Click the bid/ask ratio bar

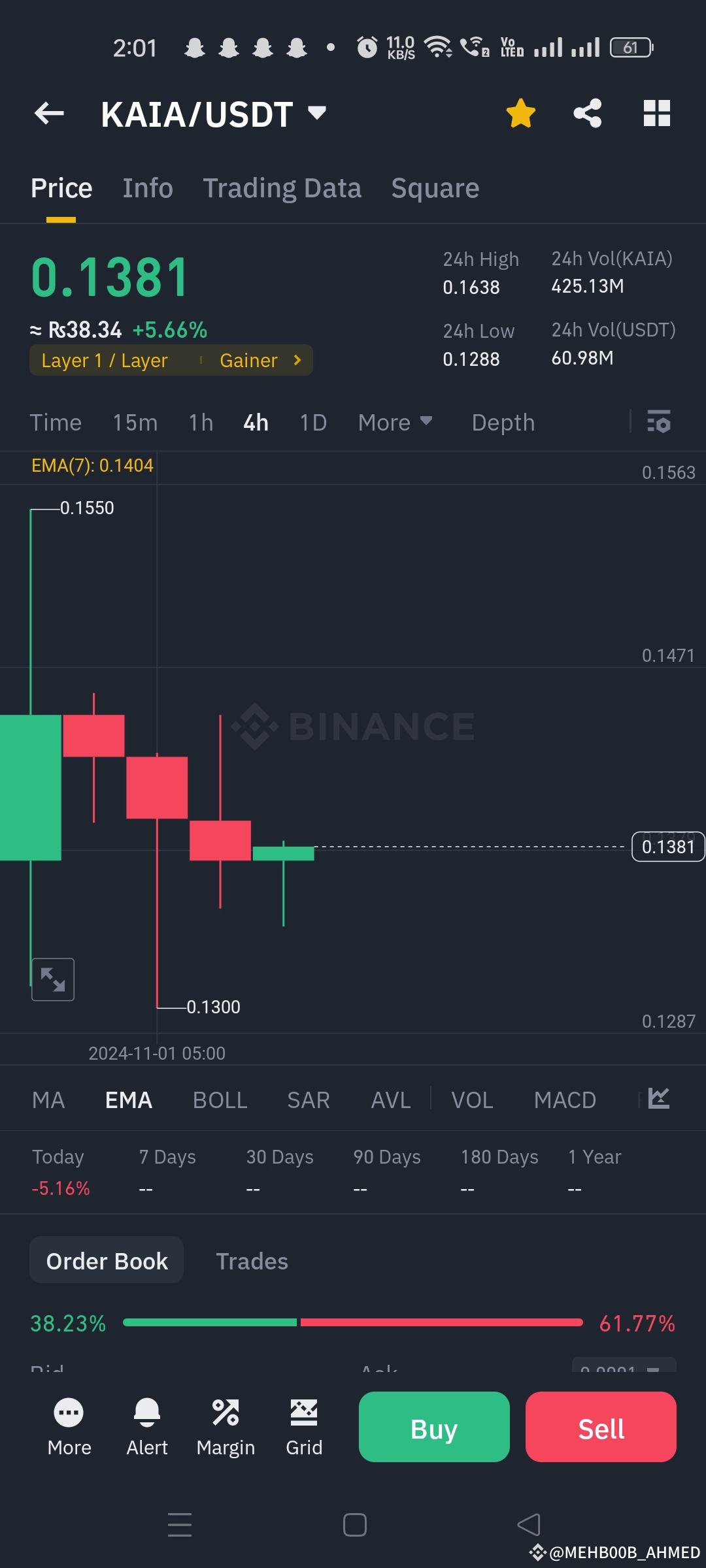click(352, 1322)
